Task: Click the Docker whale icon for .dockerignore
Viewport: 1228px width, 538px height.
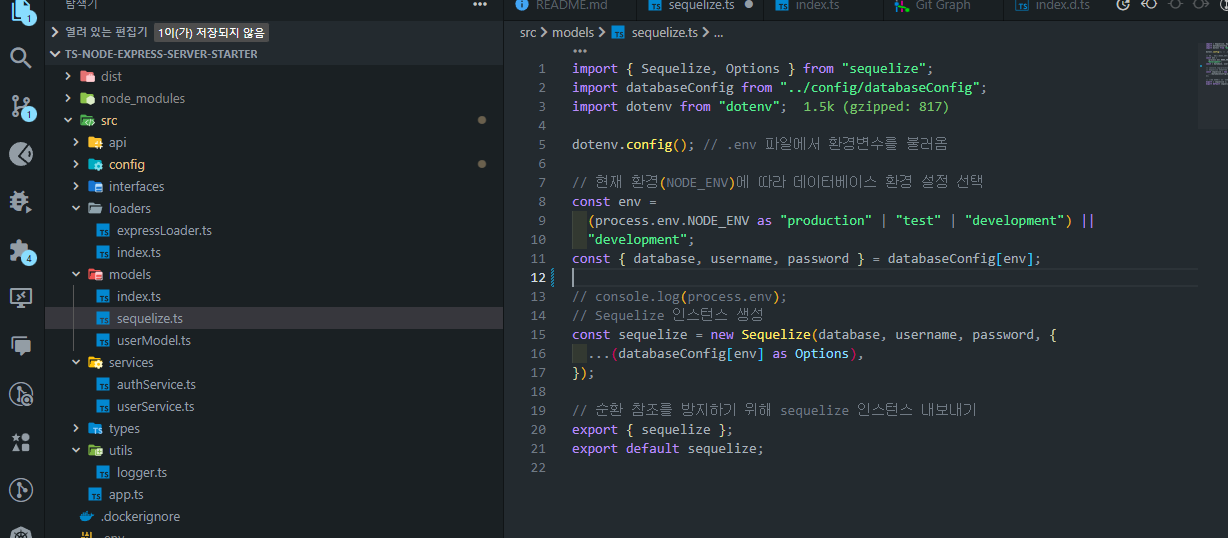Action: pyautogui.click(x=87, y=516)
